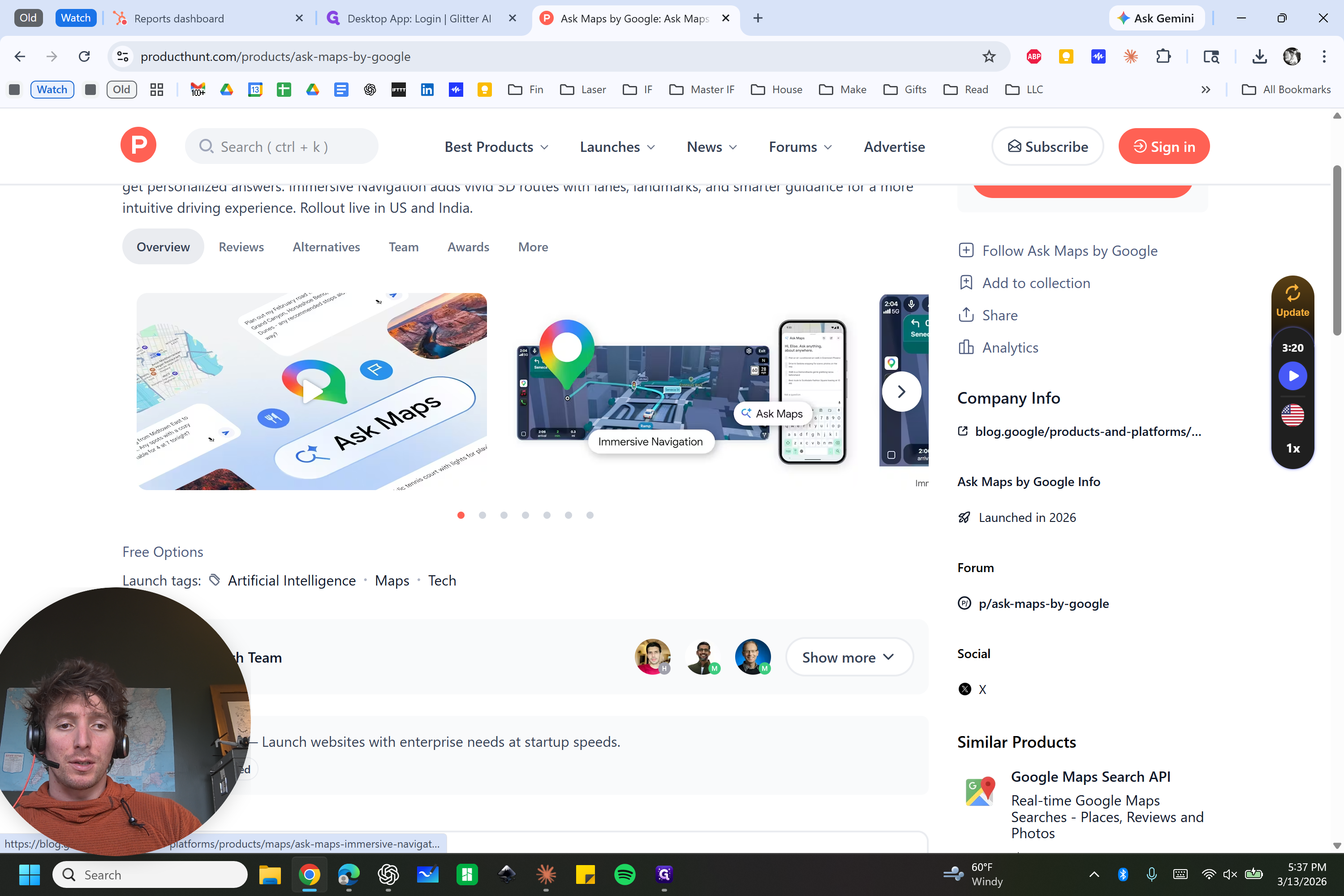Select the third carousel dot

pyautogui.click(x=504, y=516)
